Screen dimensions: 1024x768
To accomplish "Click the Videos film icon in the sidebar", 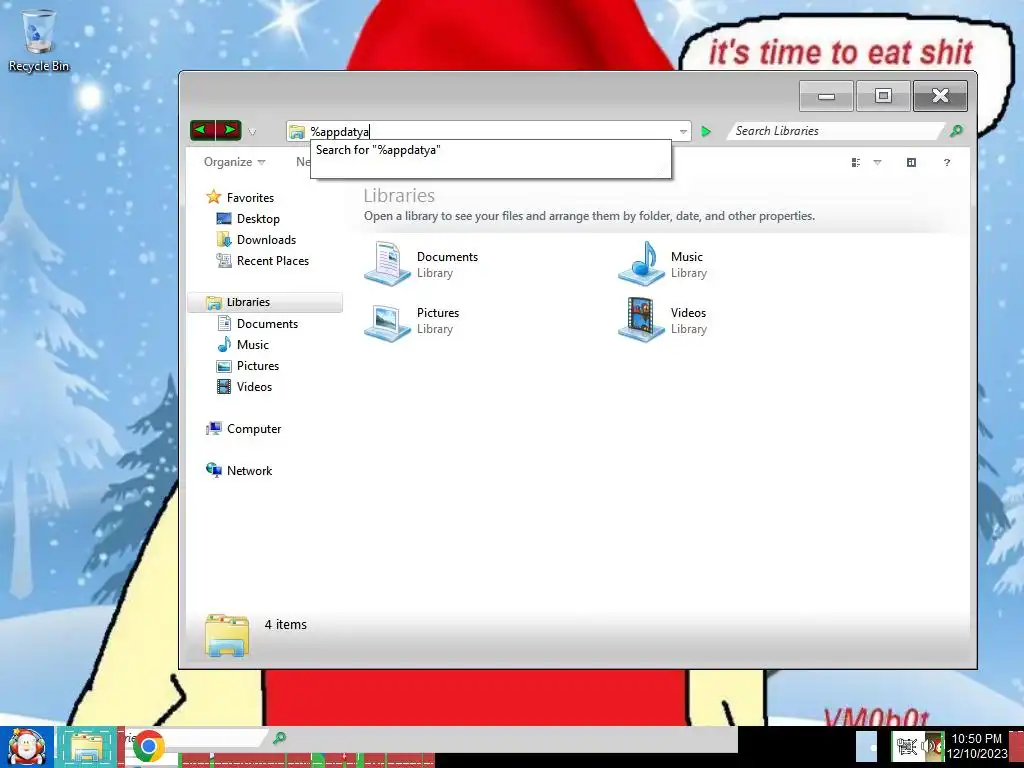I will click(223, 386).
